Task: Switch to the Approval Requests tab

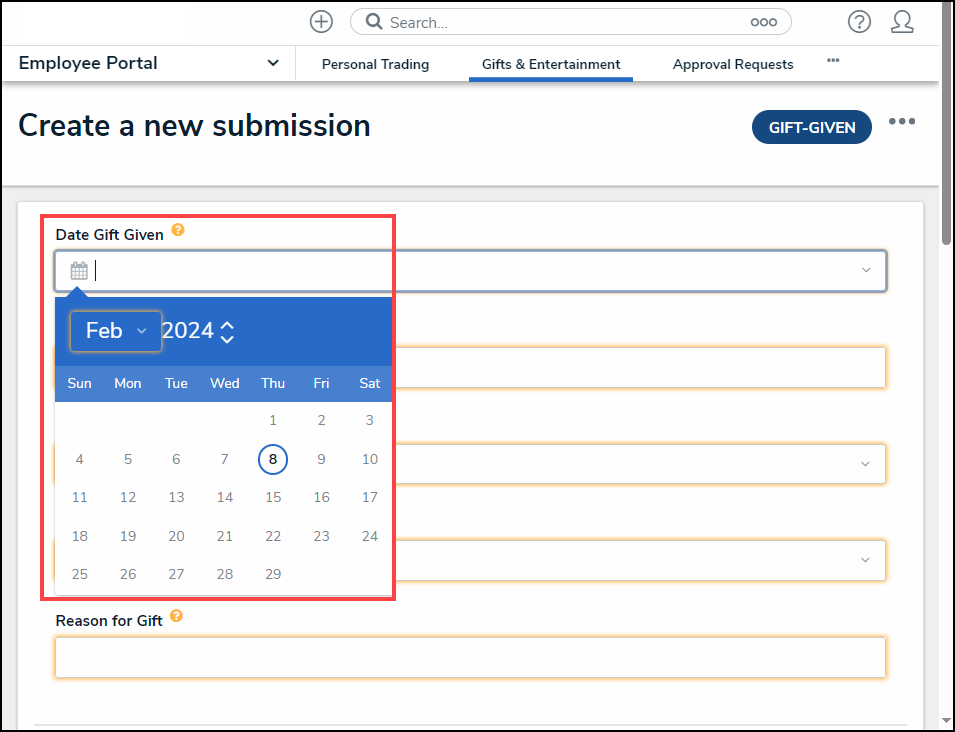Action: coord(733,64)
